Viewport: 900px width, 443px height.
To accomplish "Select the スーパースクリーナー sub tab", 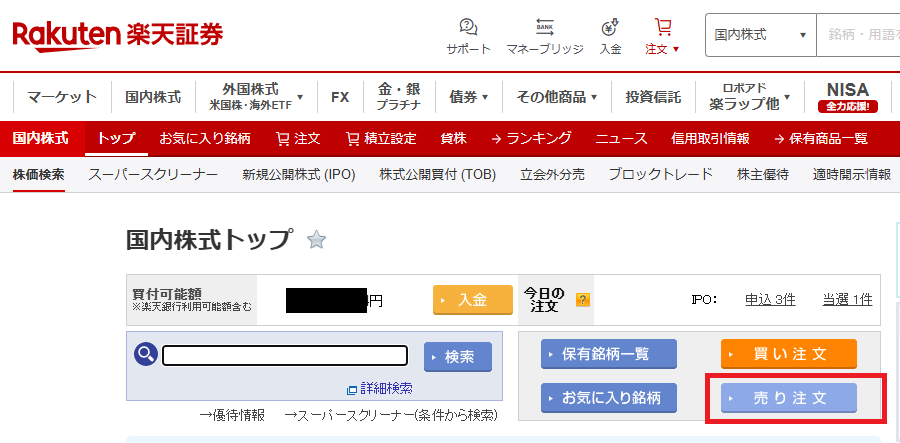I will (x=153, y=174).
